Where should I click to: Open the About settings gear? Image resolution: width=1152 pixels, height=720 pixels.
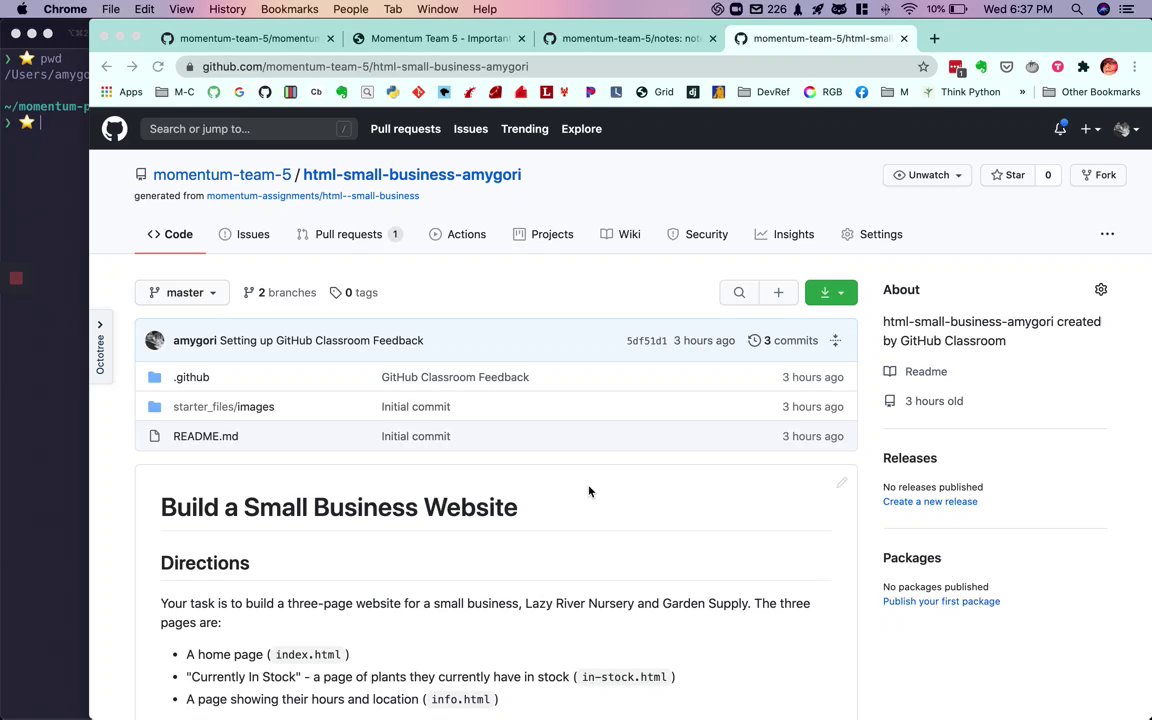click(1101, 290)
